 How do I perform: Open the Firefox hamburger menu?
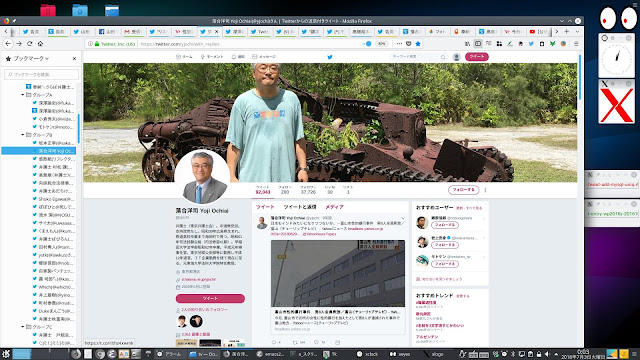pos(576,44)
